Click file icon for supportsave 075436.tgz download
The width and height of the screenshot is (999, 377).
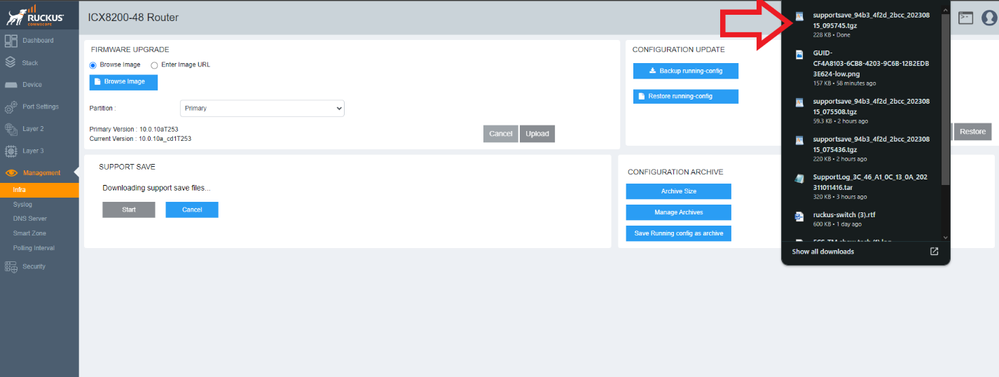799,141
